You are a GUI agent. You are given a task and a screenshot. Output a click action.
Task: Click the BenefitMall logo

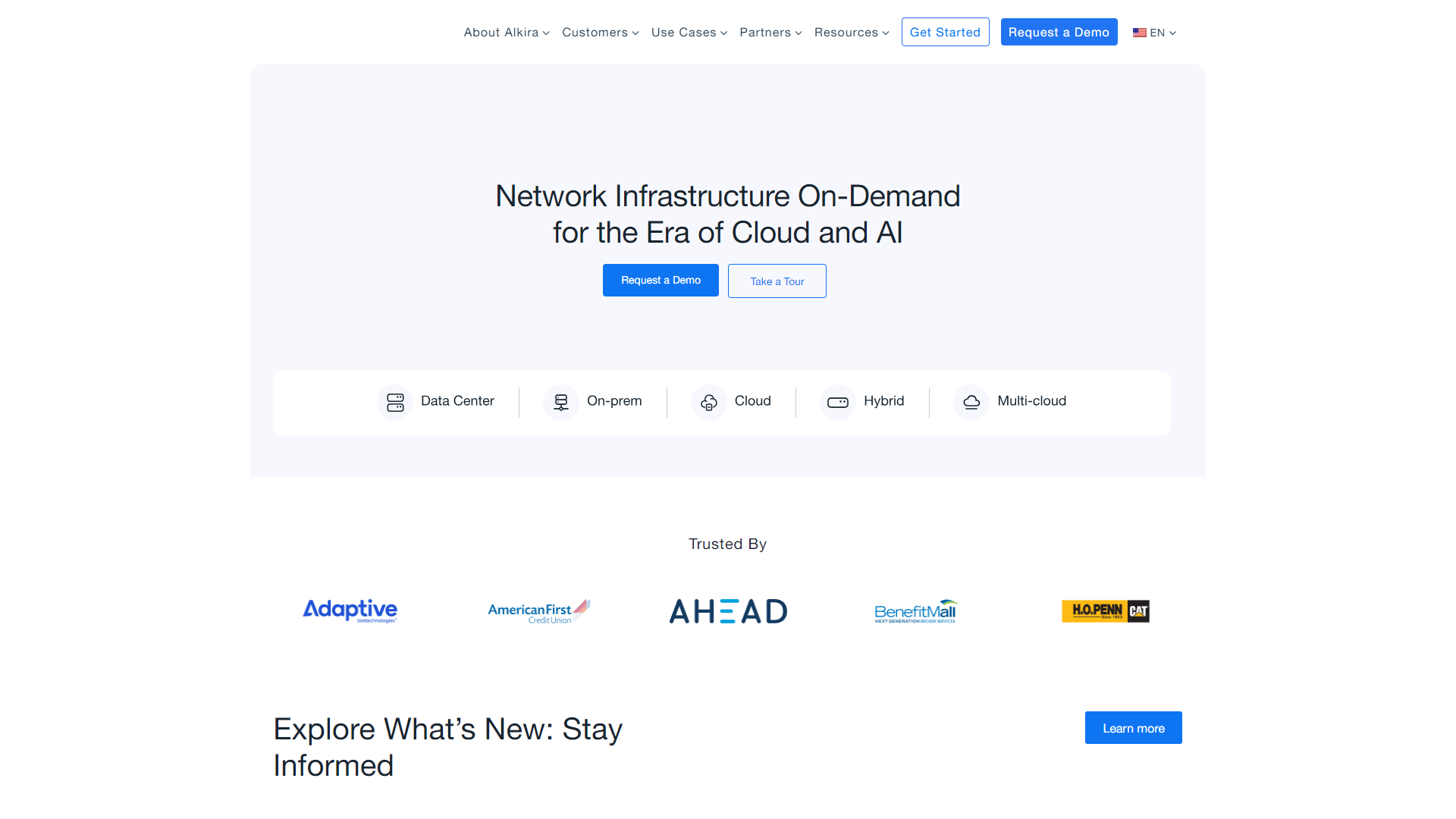coord(915,611)
